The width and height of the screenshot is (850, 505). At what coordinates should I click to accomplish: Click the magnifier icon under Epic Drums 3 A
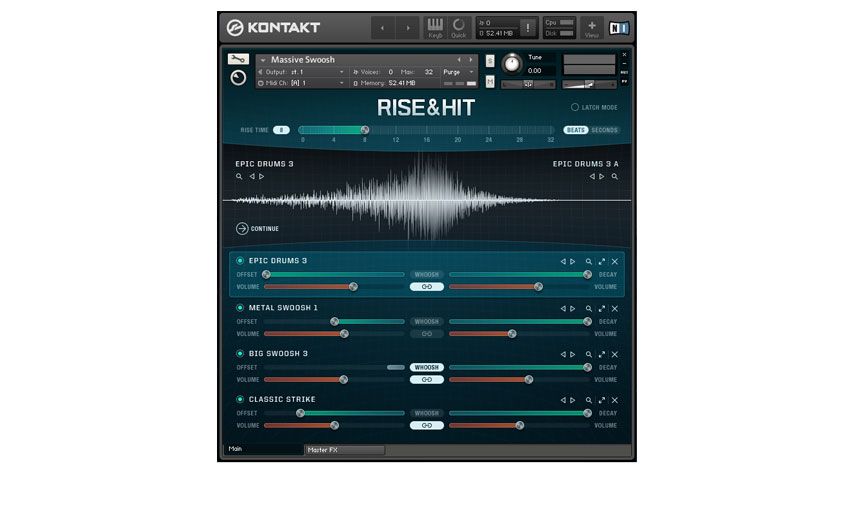point(615,176)
